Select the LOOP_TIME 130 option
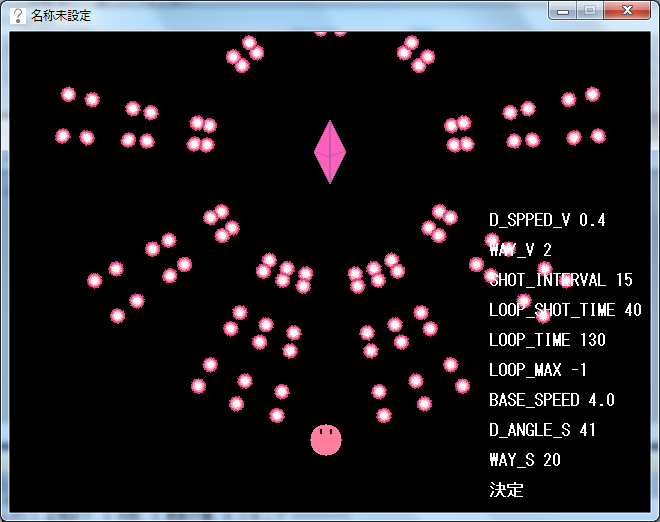The width and height of the screenshot is (660, 522). pos(547,340)
